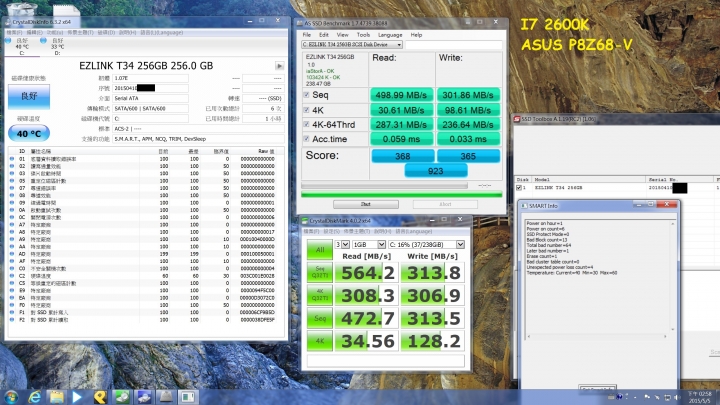Open the SMART Info window title icon
Screen dimensions: 720x405
[x=524, y=206]
